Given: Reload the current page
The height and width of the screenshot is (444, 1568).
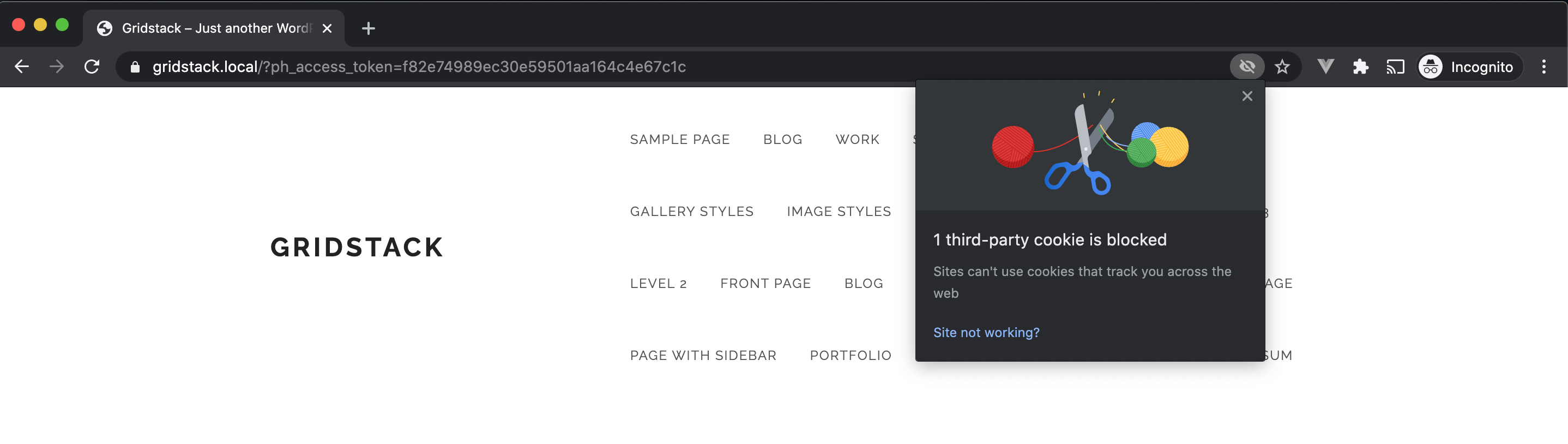Looking at the screenshot, I should click(x=92, y=67).
